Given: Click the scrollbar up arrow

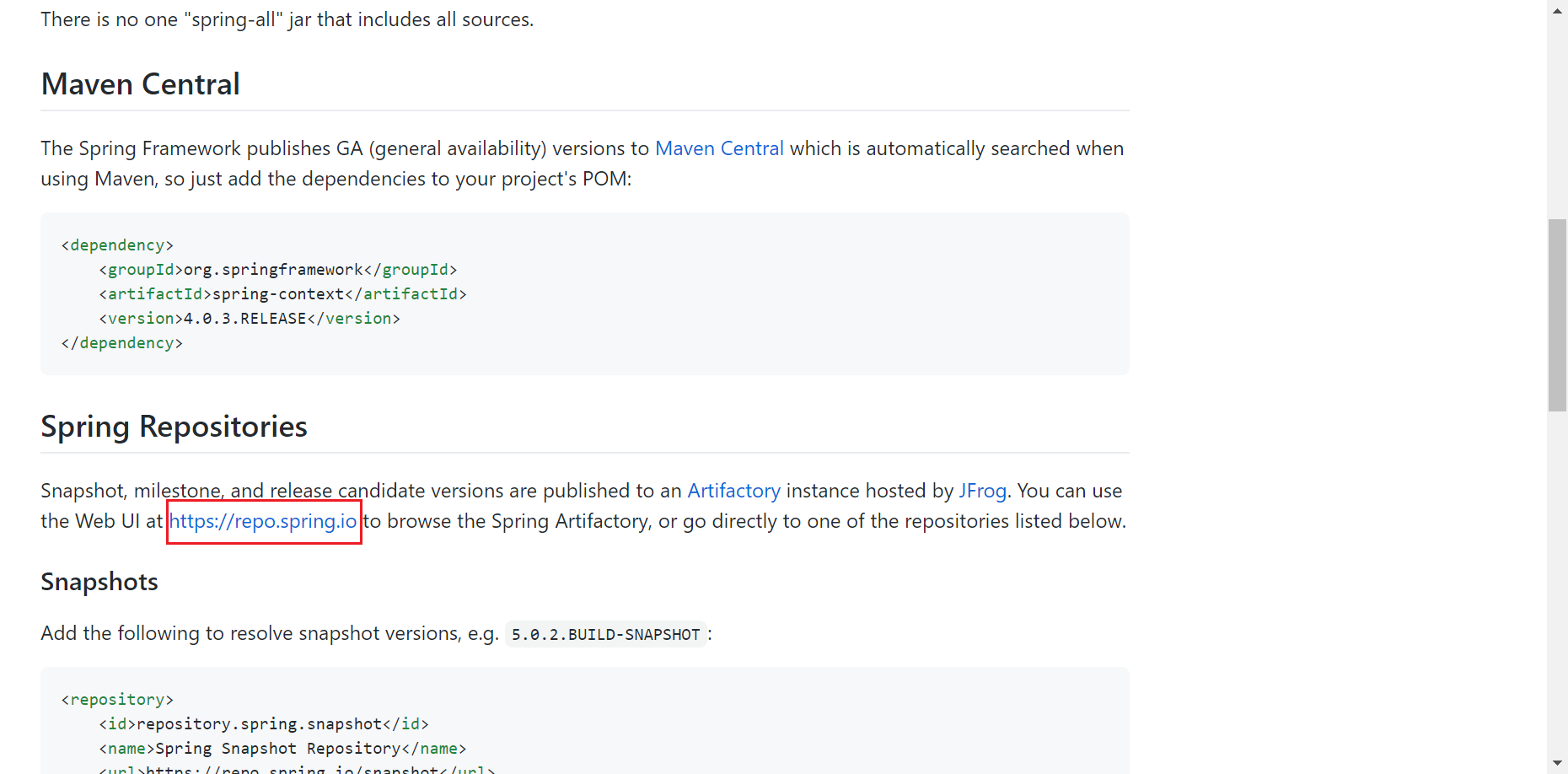Looking at the screenshot, I should click(x=1554, y=9).
